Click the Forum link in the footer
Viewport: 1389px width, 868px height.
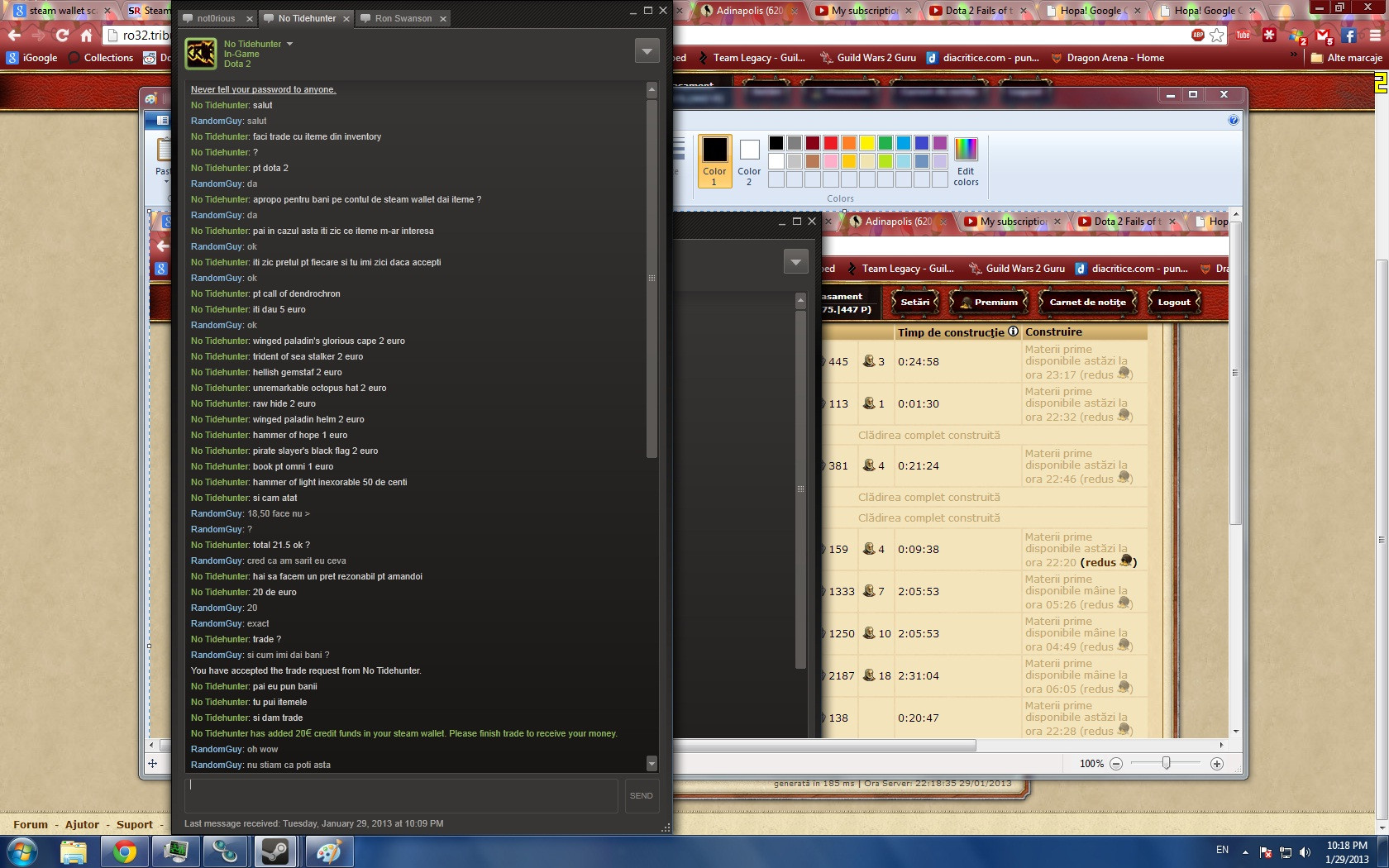[31, 824]
